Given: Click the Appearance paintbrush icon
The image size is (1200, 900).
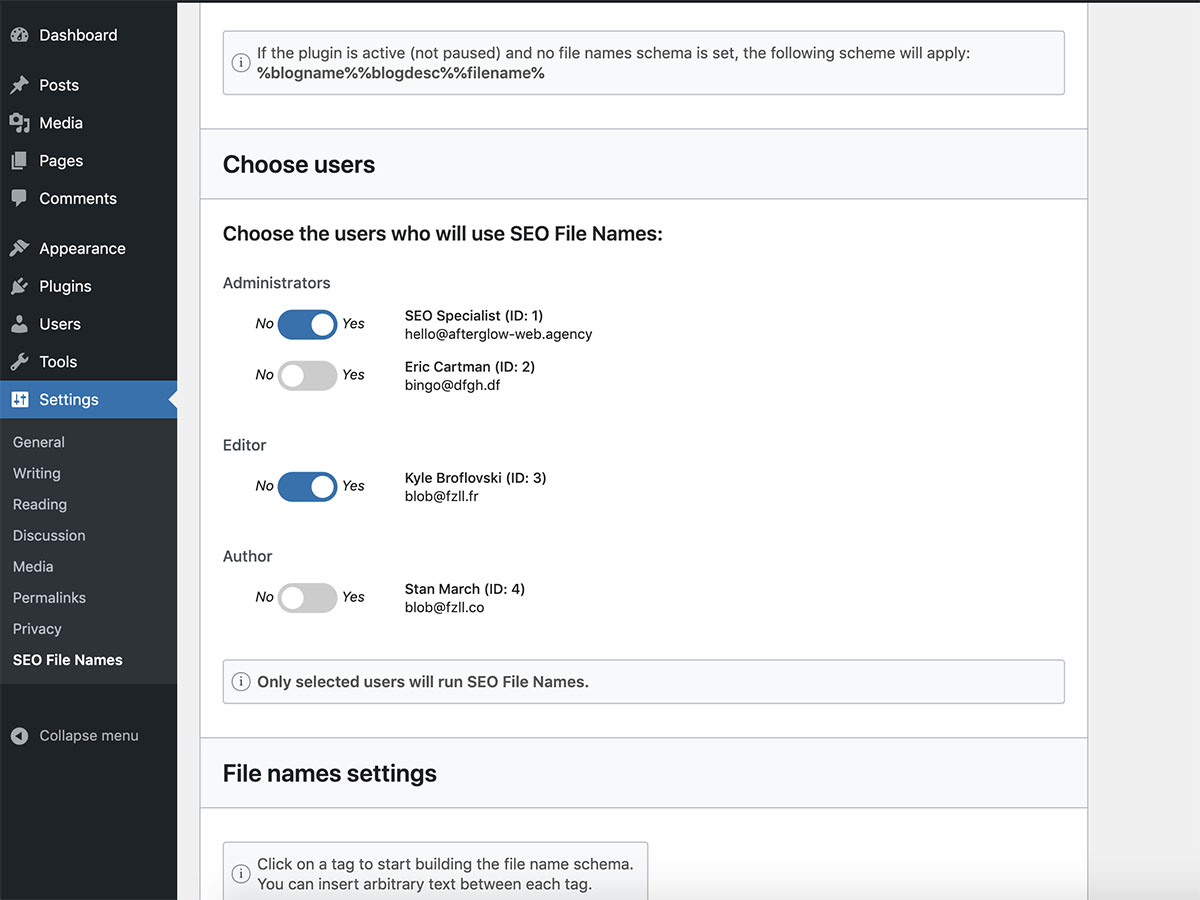Looking at the screenshot, I should click(20, 248).
